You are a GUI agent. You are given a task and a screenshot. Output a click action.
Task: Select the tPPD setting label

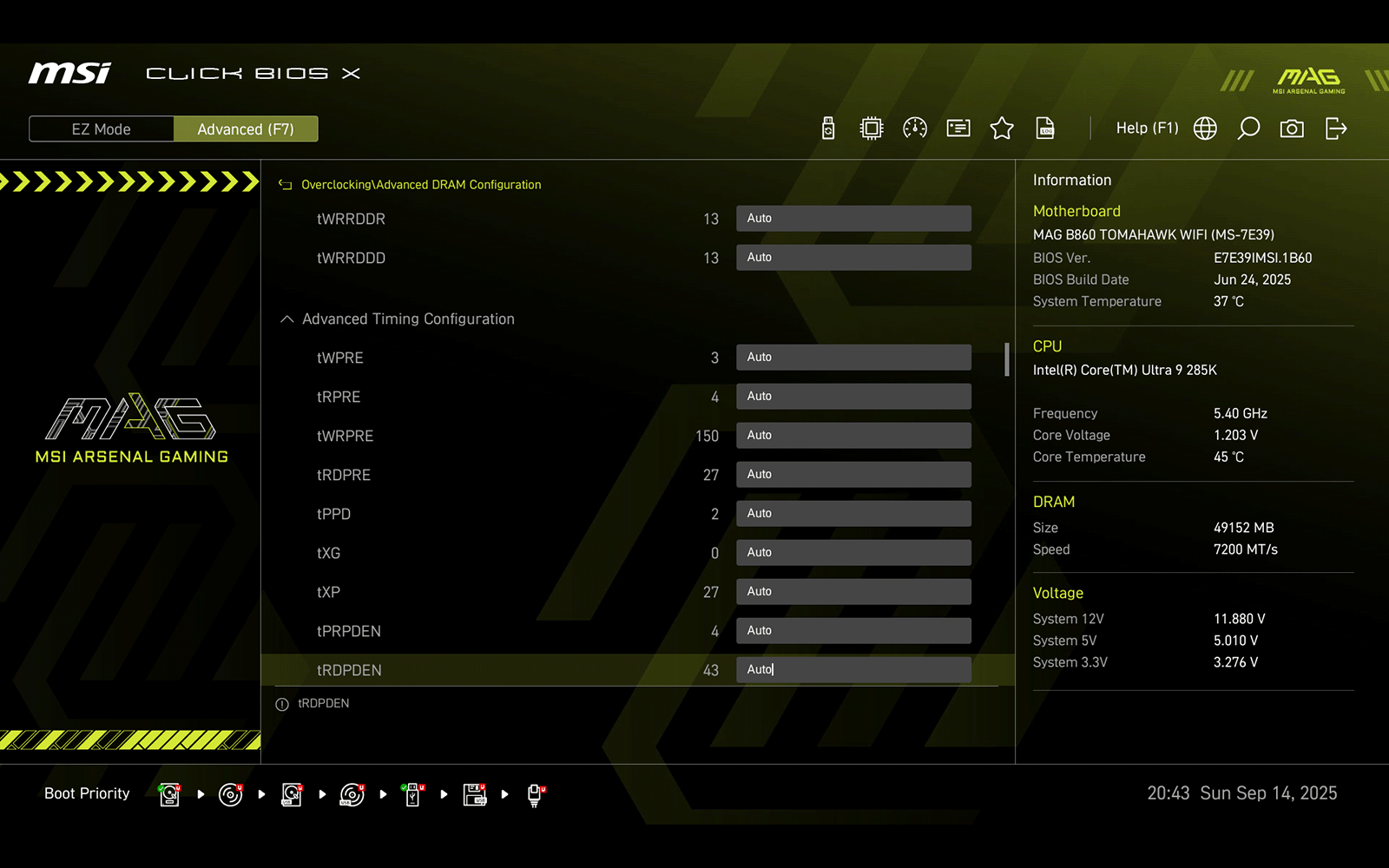coord(333,515)
